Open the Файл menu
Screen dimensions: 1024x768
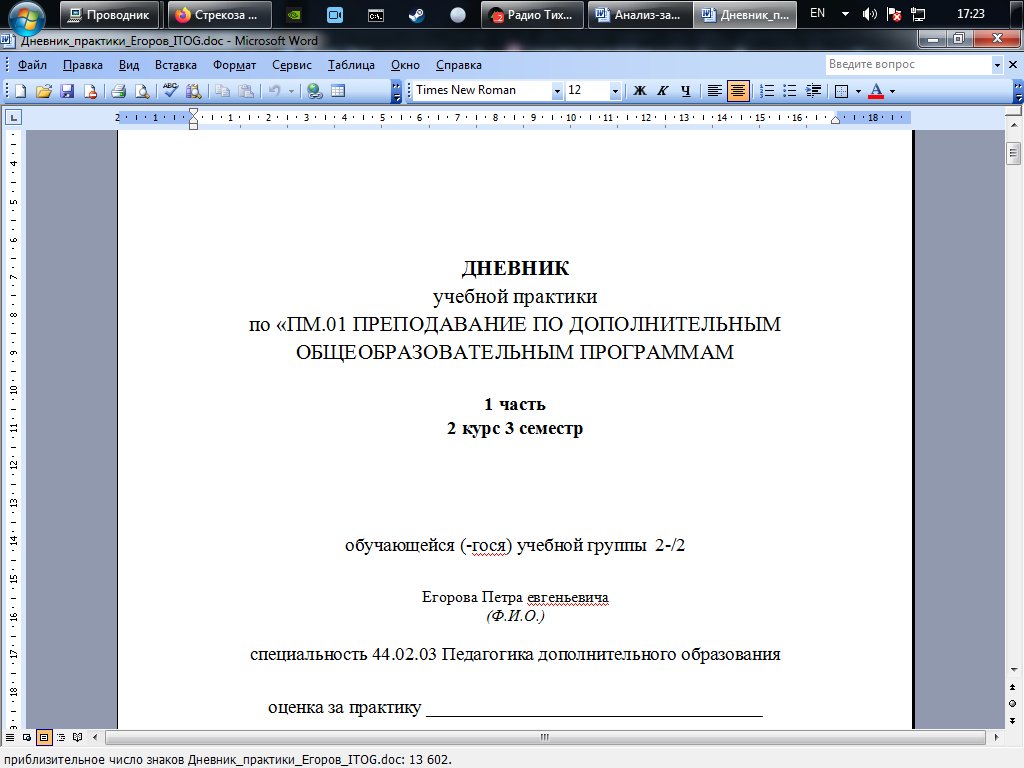click(32, 65)
